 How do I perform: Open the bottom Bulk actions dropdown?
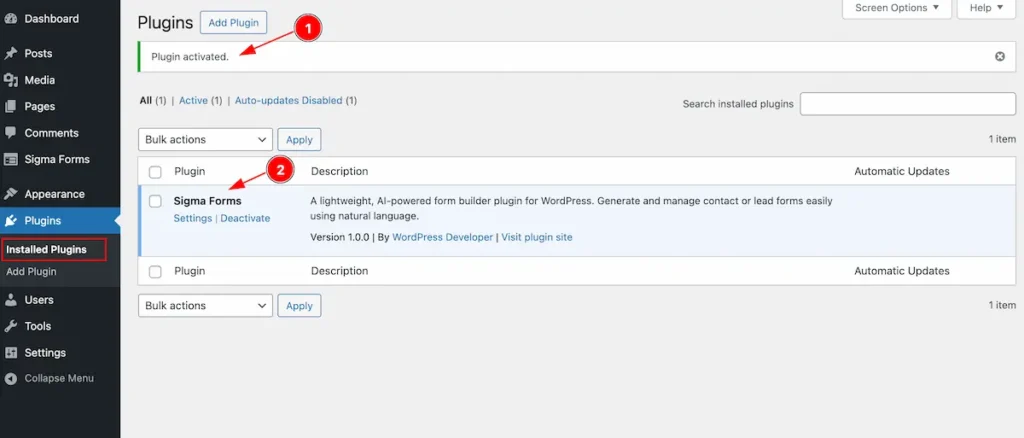(x=205, y=305)
